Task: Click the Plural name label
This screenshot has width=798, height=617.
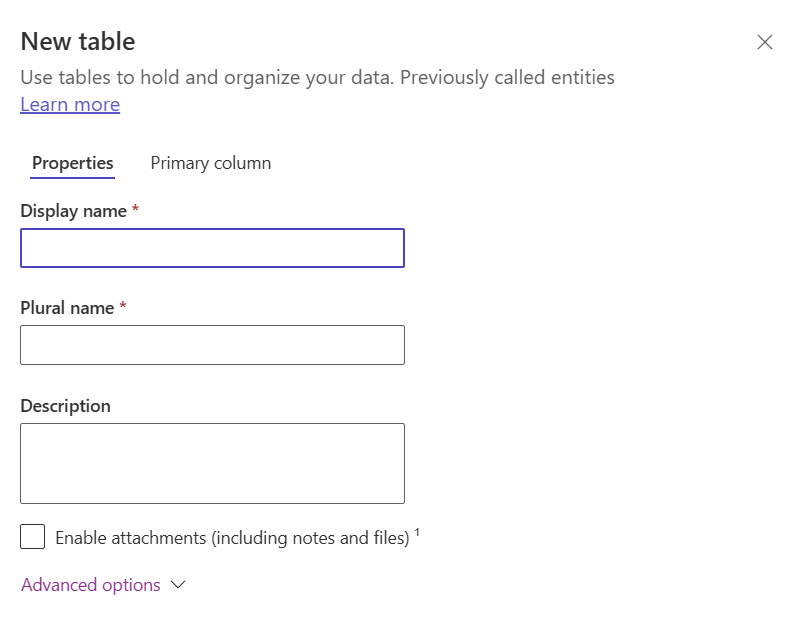Action: (x=67, y=308)
